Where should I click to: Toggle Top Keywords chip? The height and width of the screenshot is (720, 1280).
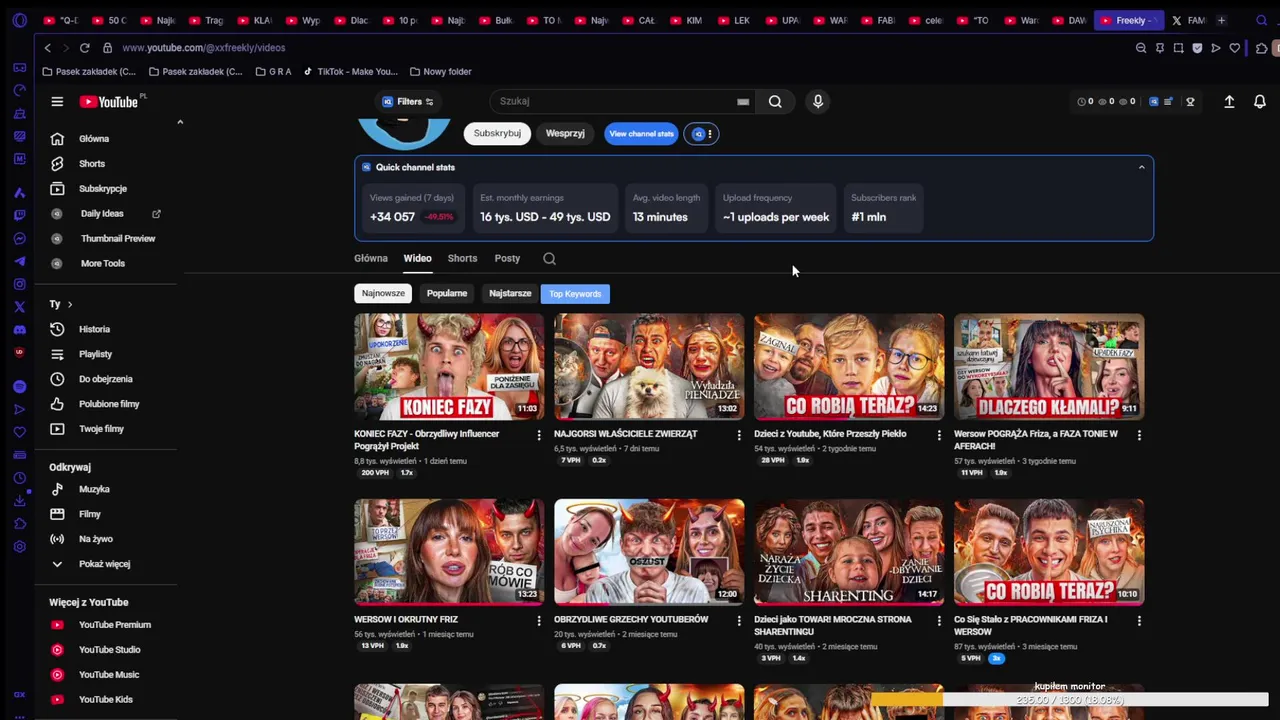tap(575, 294)
